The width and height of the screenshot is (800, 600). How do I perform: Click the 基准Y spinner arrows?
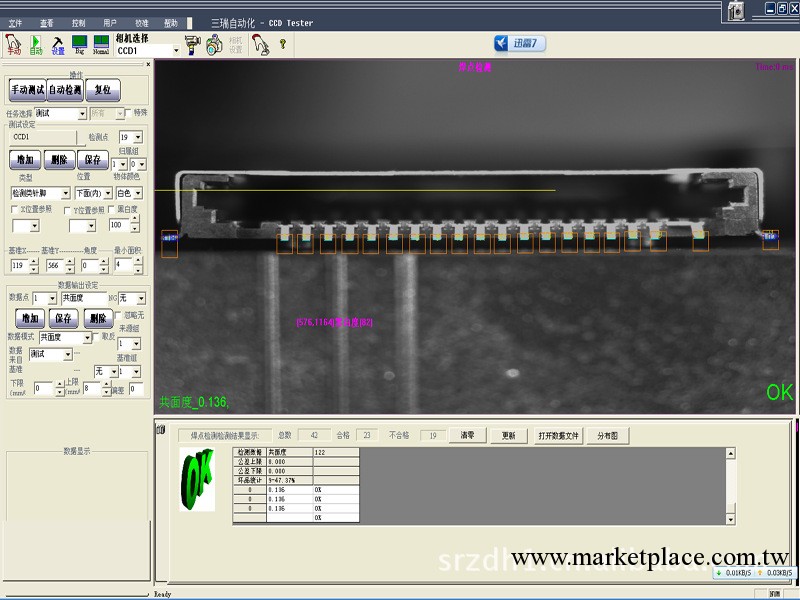[x=70, y=265]
